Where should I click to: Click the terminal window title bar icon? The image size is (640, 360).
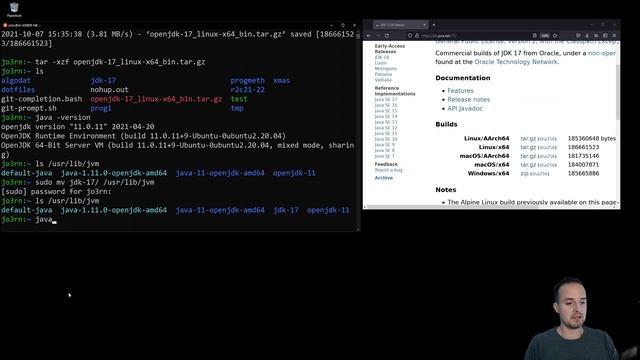4,25
